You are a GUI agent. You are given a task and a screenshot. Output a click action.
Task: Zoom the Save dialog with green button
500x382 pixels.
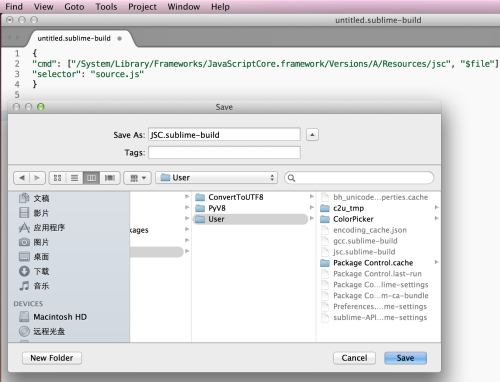(x=41, y=107)
